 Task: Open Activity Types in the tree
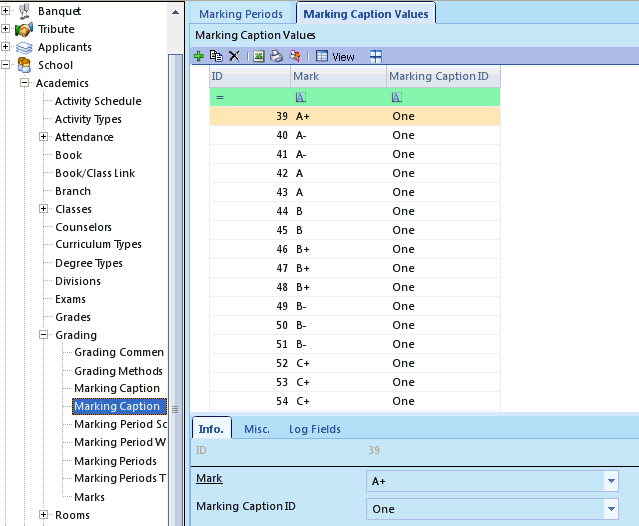tap(88, 119)
